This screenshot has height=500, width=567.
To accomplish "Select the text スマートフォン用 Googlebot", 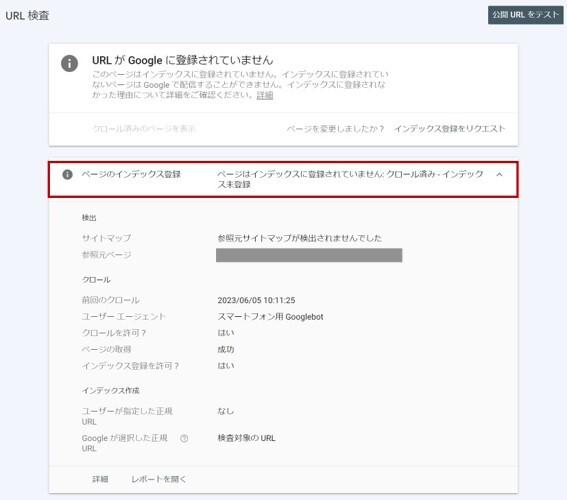I will click(x=270, y=317).
